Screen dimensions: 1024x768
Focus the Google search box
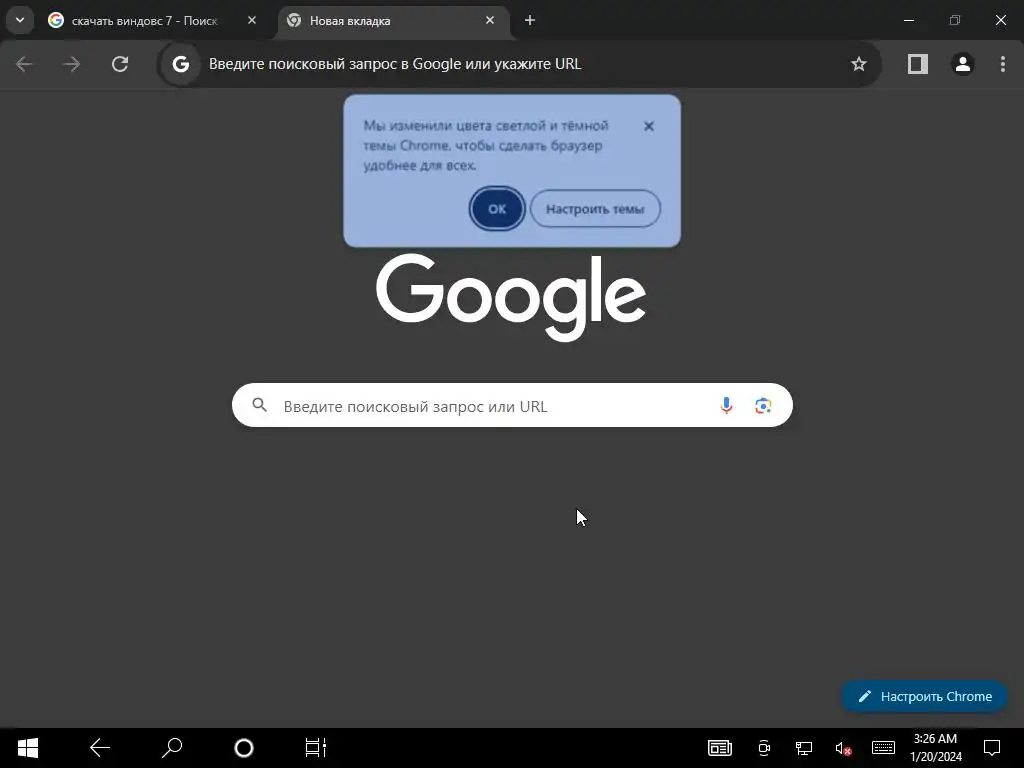click(512, 406)
